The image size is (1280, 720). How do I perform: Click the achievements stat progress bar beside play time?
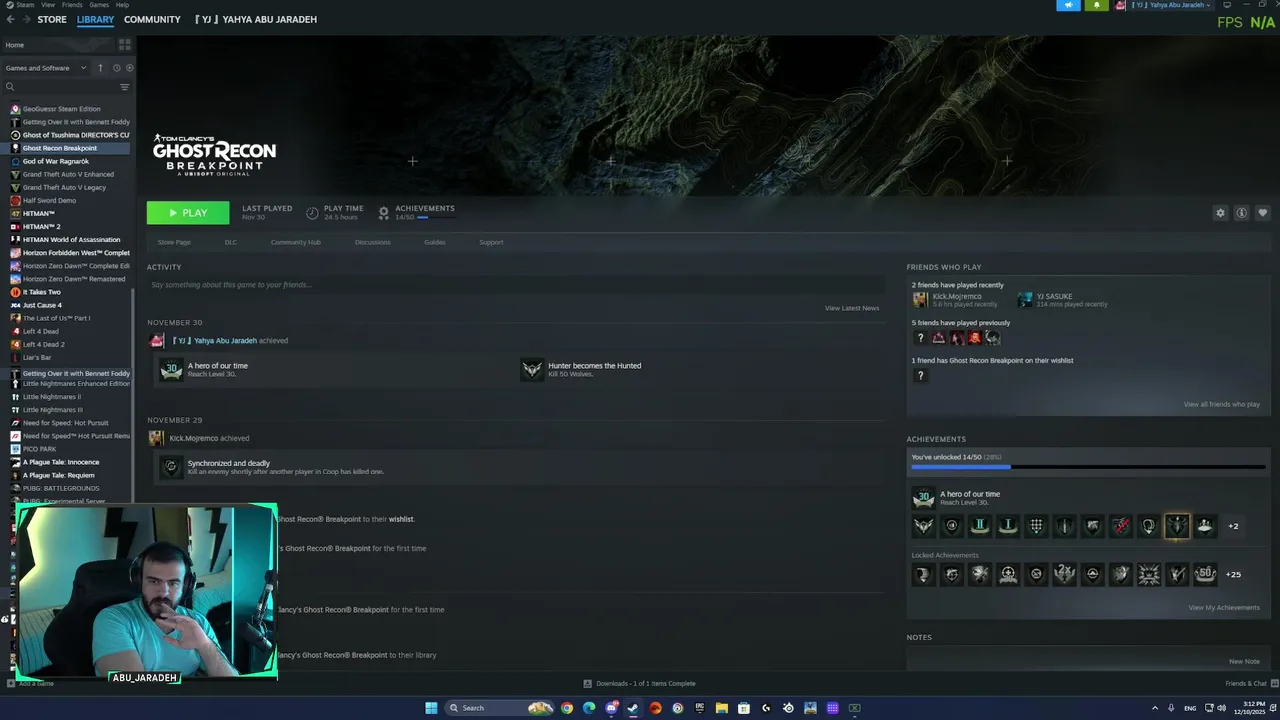pyautogui.click(x=437, y=217)
